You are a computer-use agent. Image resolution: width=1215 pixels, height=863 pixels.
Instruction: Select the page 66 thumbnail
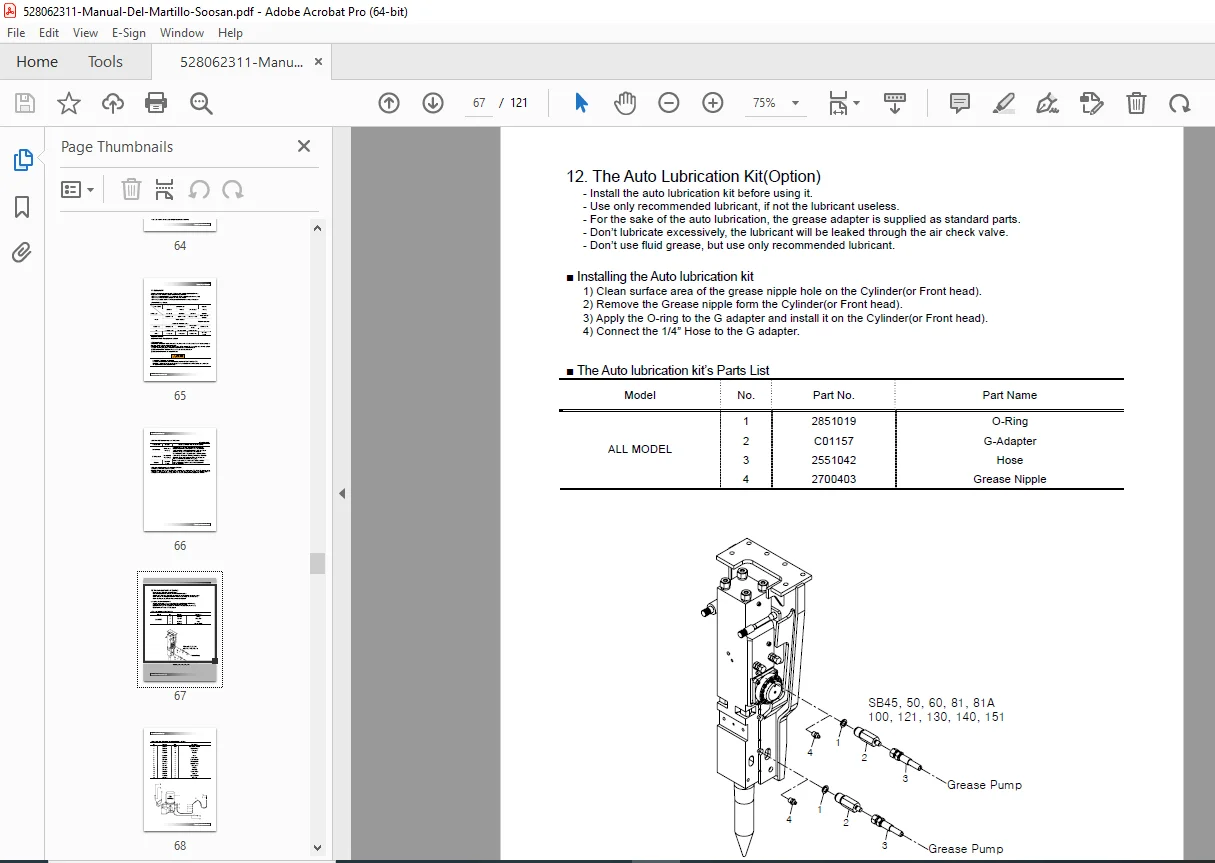pos(180,480)
